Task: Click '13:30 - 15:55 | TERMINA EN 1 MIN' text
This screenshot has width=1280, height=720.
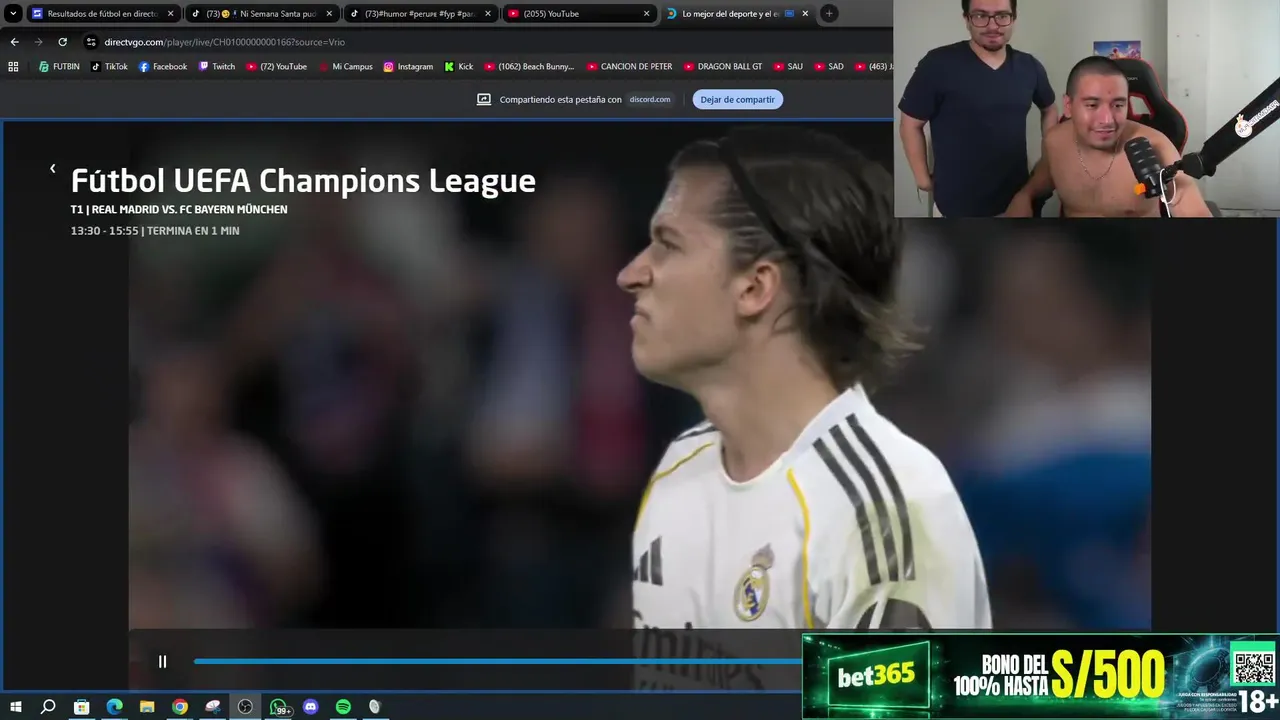Action: [155, 231]
